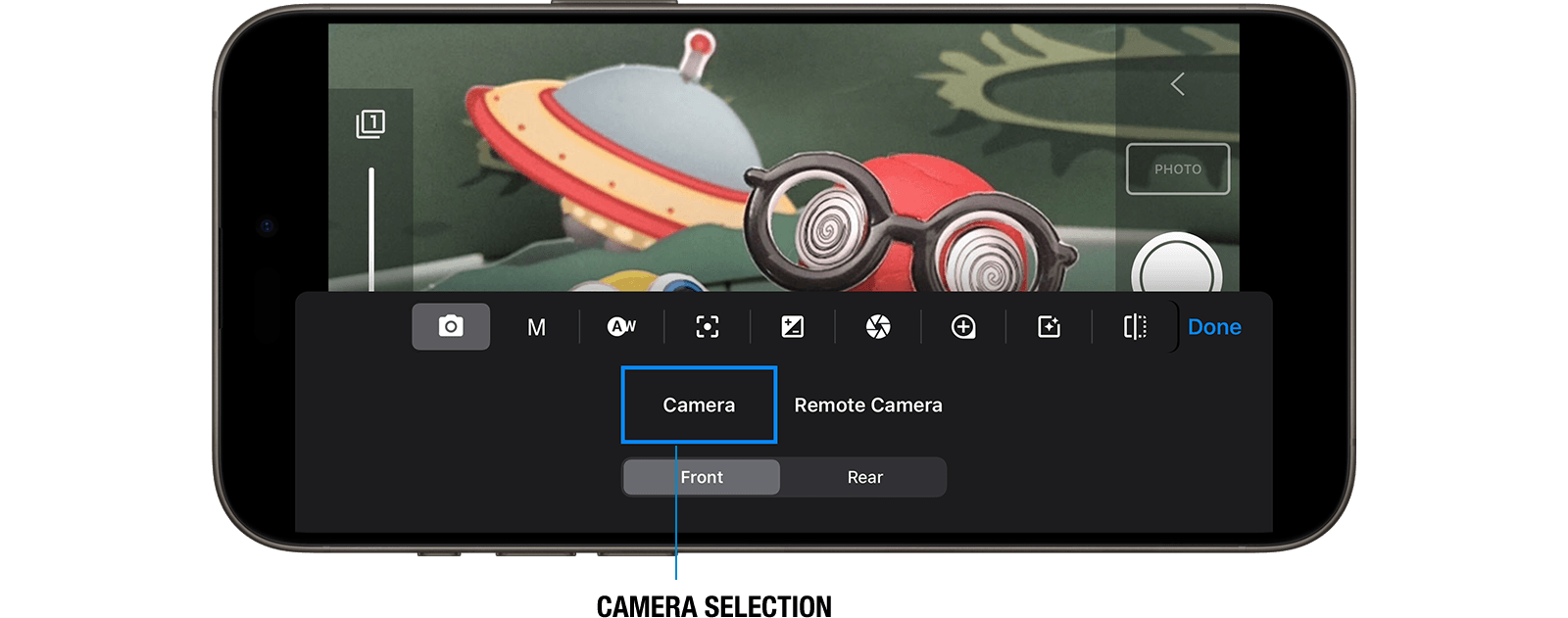The image size is (1568, 618).
Task: Switch to manual mode with the M button
Action: point(536,327)
